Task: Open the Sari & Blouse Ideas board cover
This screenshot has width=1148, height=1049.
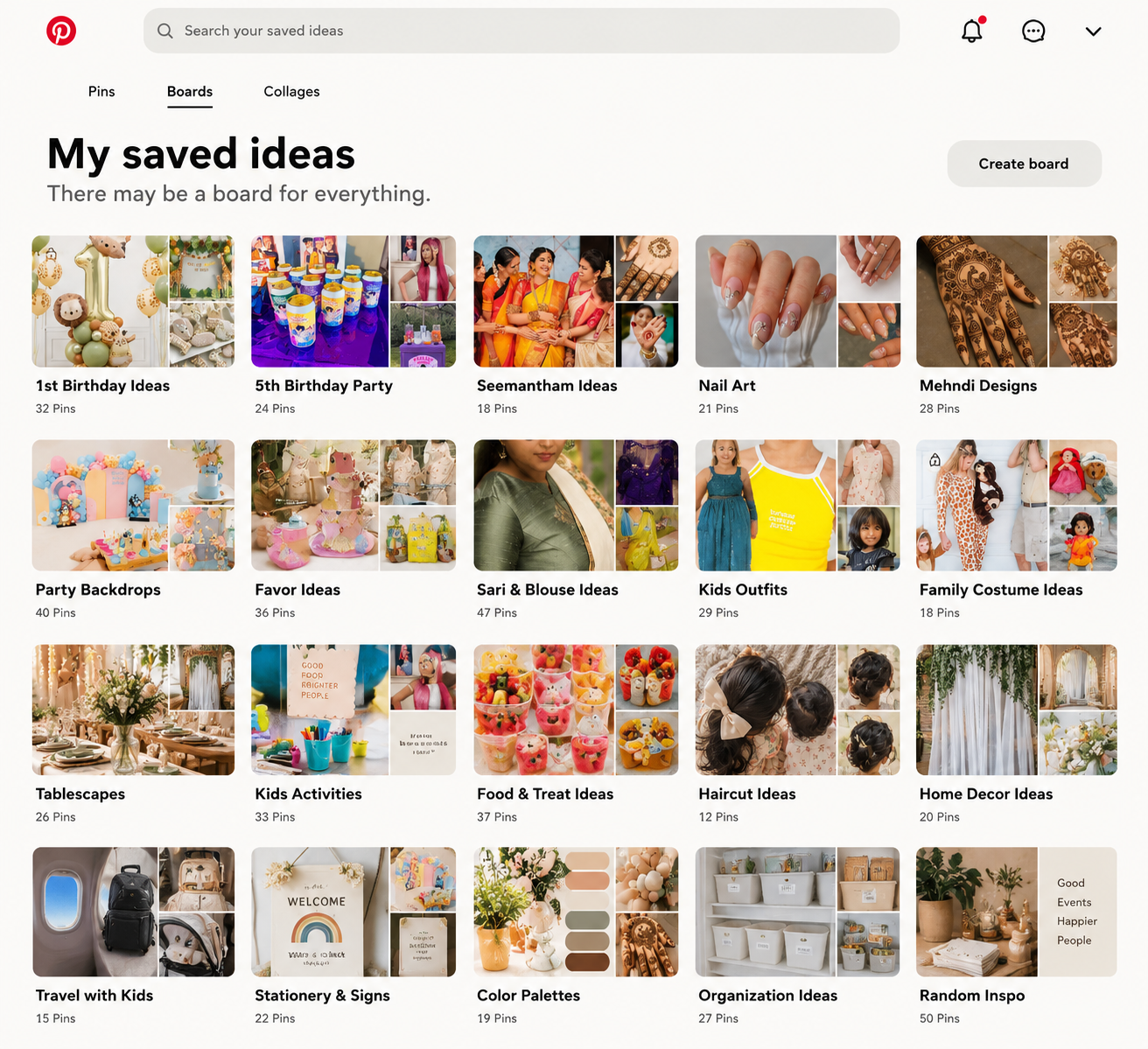Action: pyautogui.click(x=576, y=505)
